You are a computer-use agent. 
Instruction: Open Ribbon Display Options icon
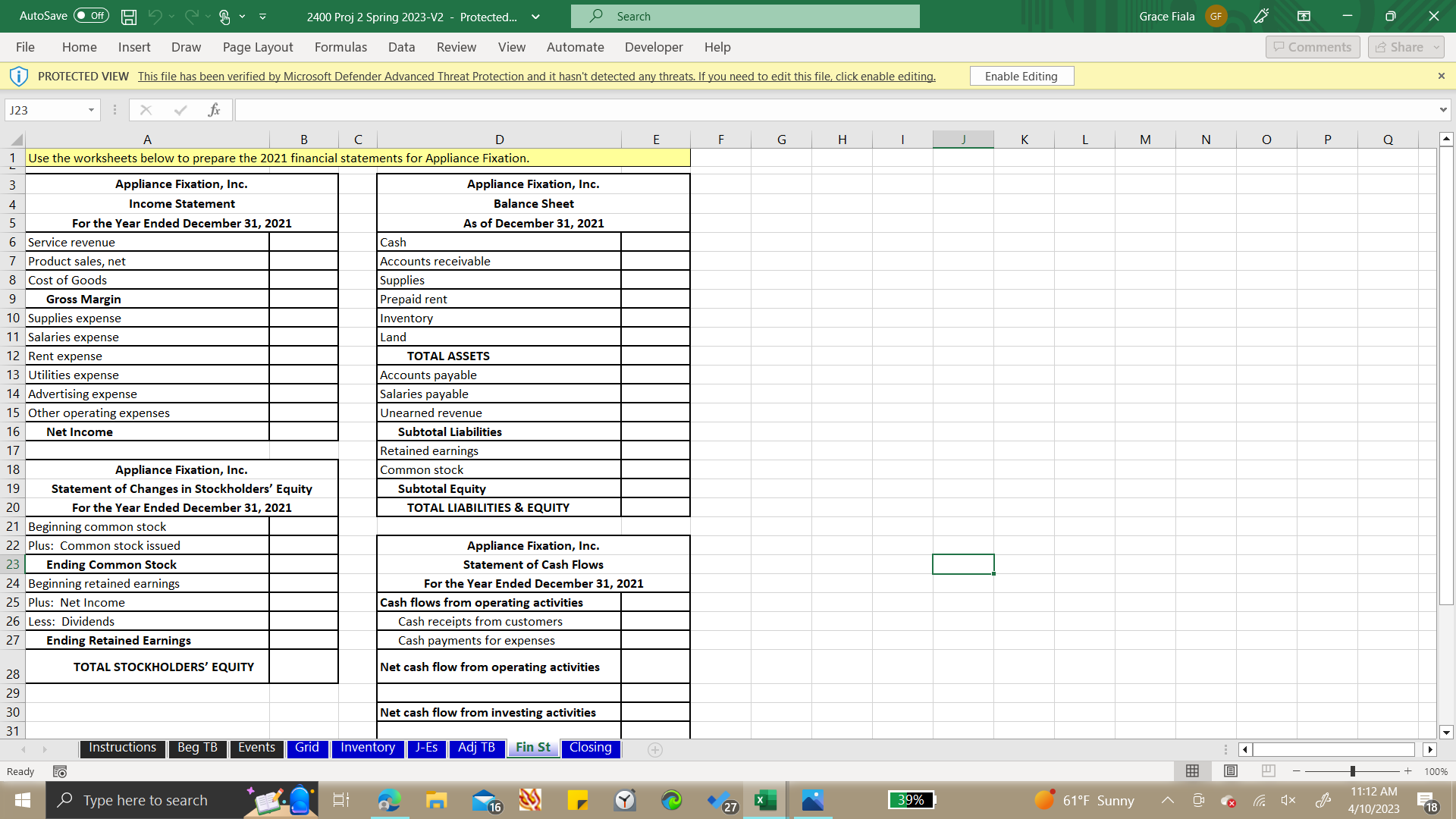[x=1304, y=16]
